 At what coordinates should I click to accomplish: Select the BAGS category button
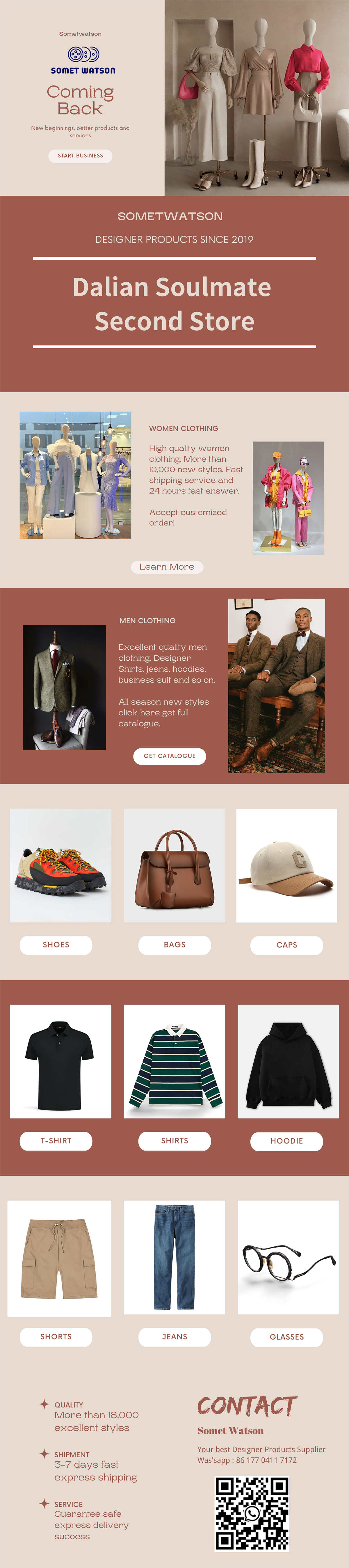pos(174,945)
